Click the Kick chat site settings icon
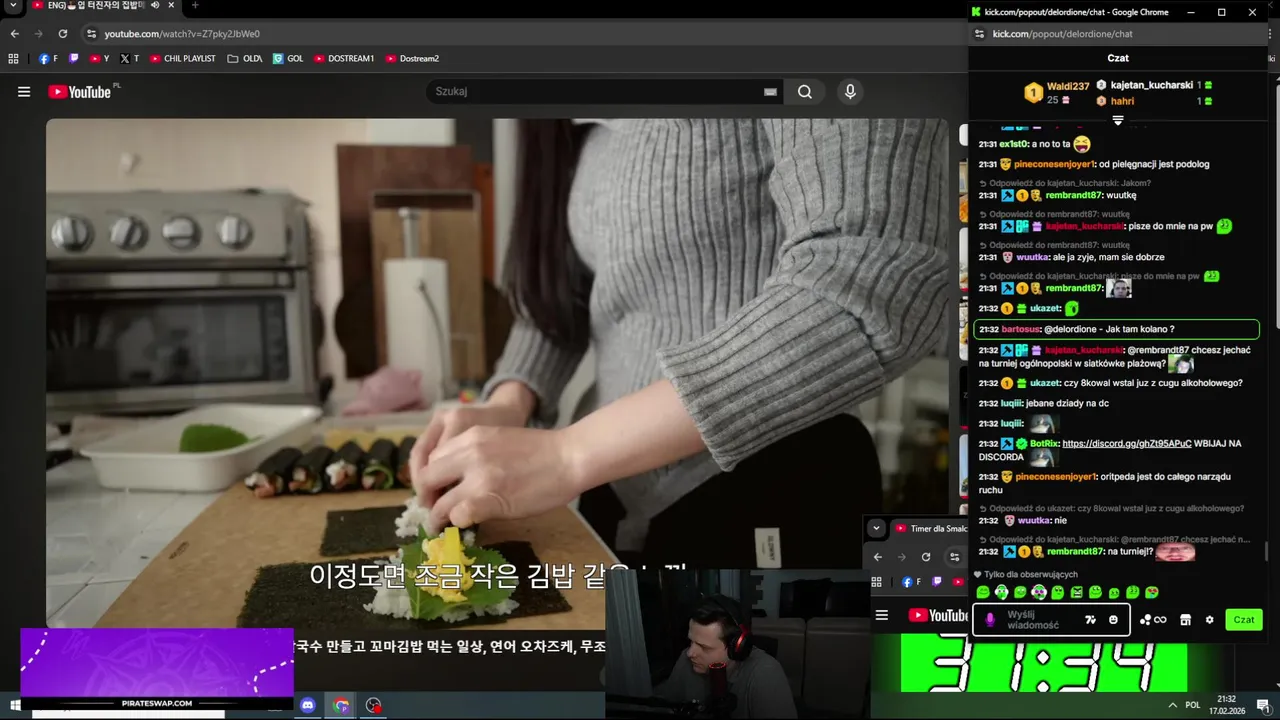 click(x=977, y=33)
